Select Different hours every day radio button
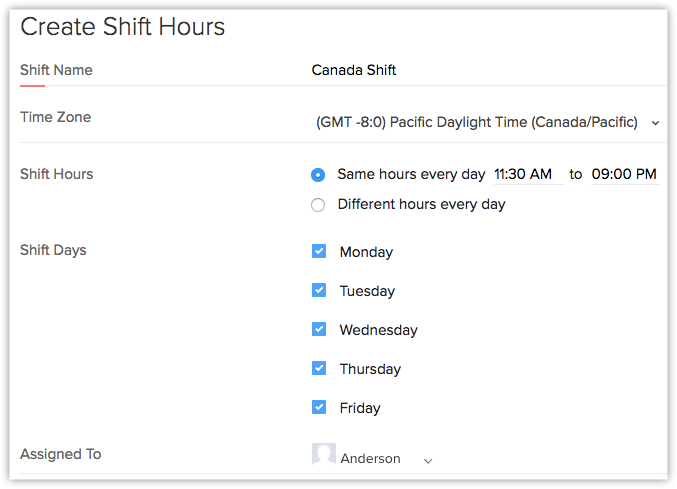 [x=318, y=205]
